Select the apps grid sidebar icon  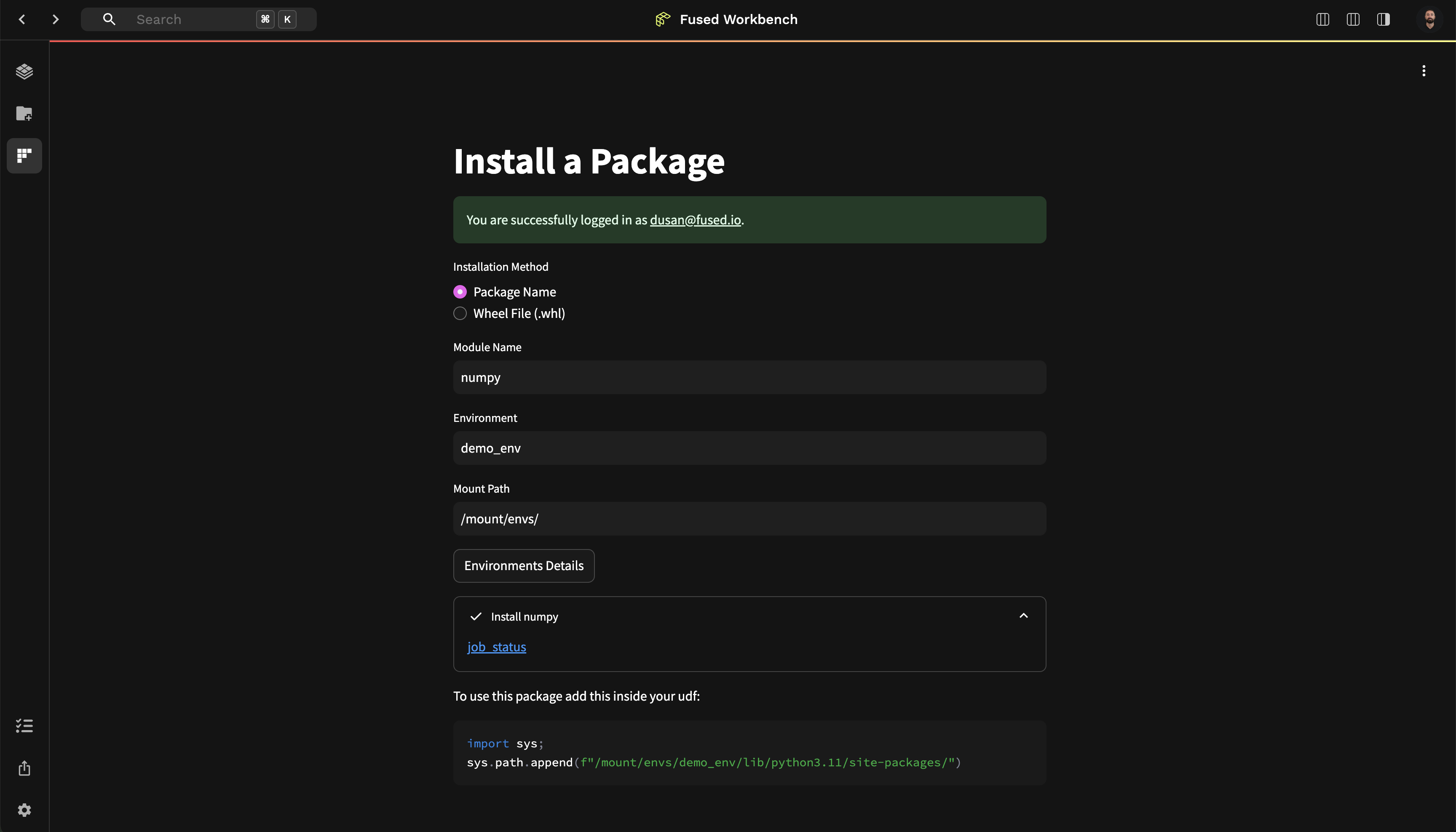click(x=24, y=155)
